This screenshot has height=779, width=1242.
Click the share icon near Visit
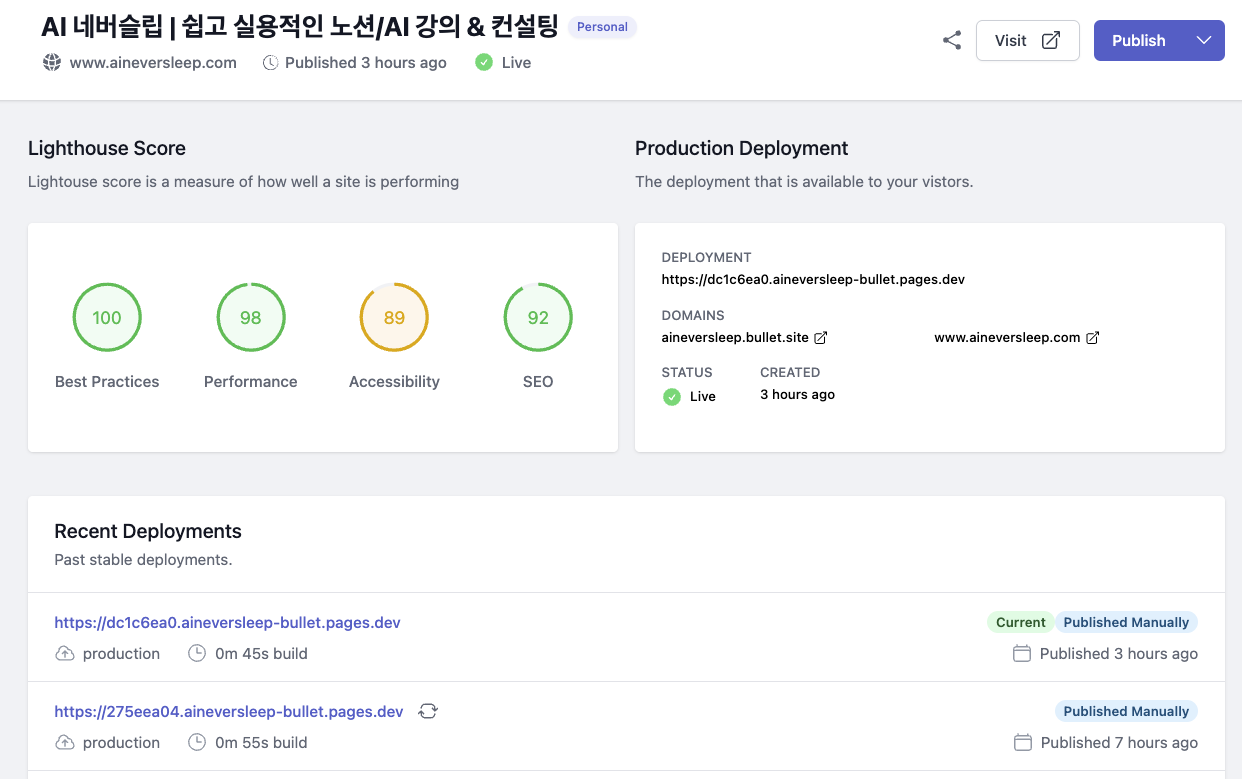[x=952, y=41]
